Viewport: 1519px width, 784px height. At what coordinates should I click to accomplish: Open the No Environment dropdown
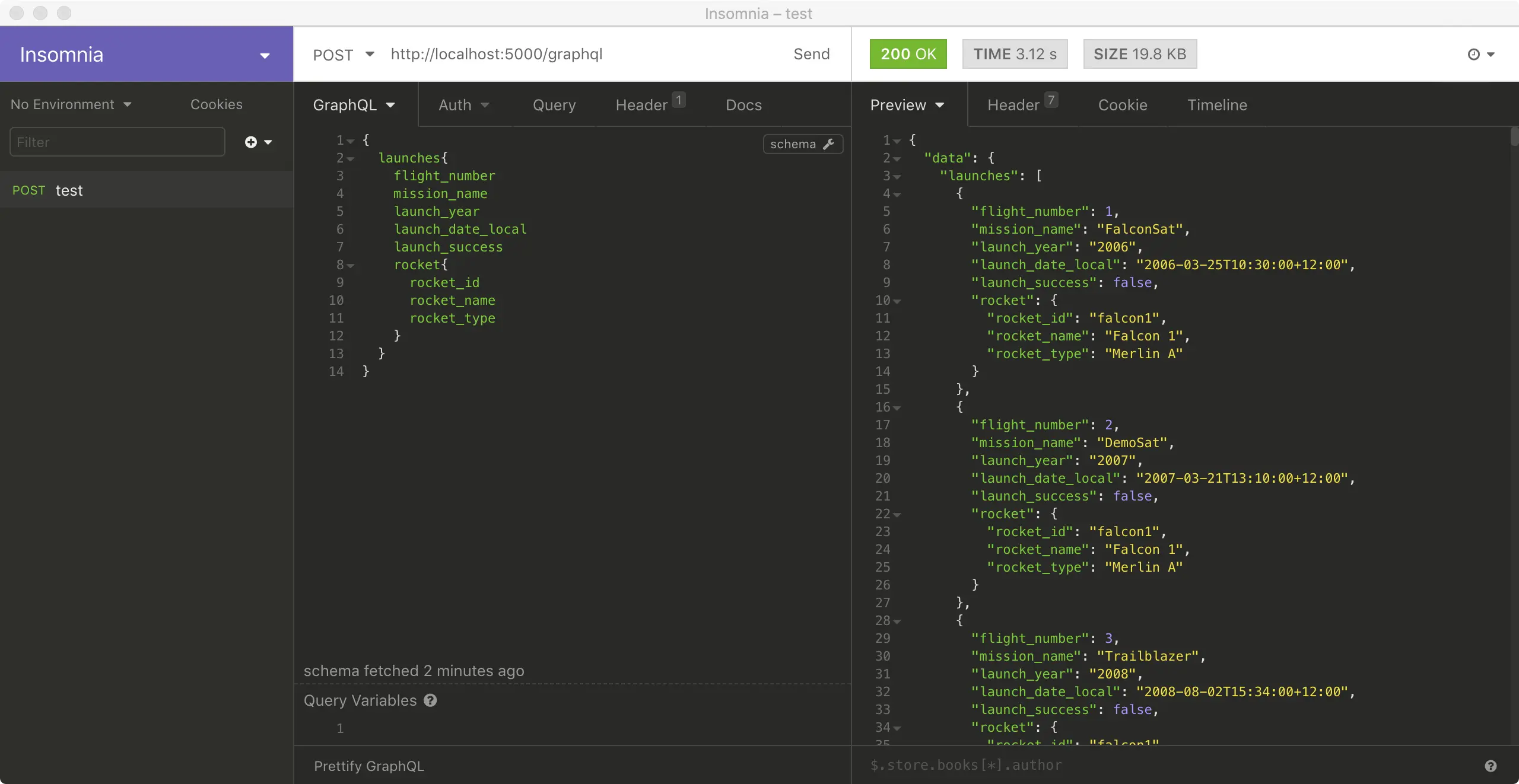click(x=71, y=104)
